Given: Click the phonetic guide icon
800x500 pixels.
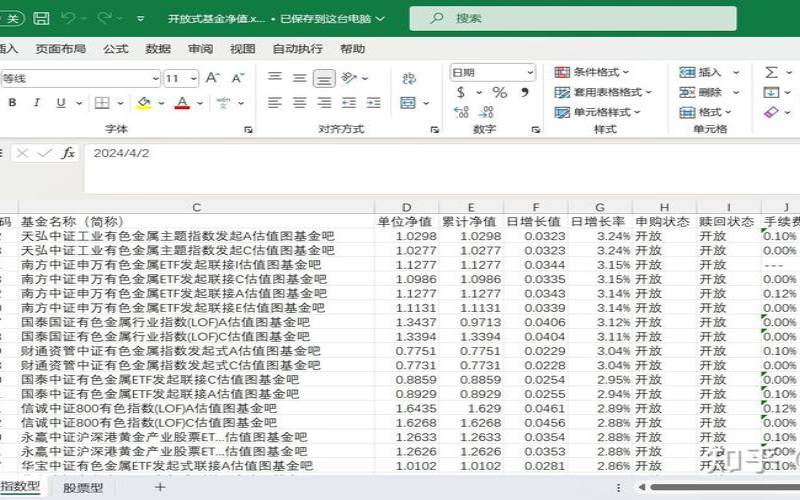Looking at the screenshot, I should click(x=223, y=103).
